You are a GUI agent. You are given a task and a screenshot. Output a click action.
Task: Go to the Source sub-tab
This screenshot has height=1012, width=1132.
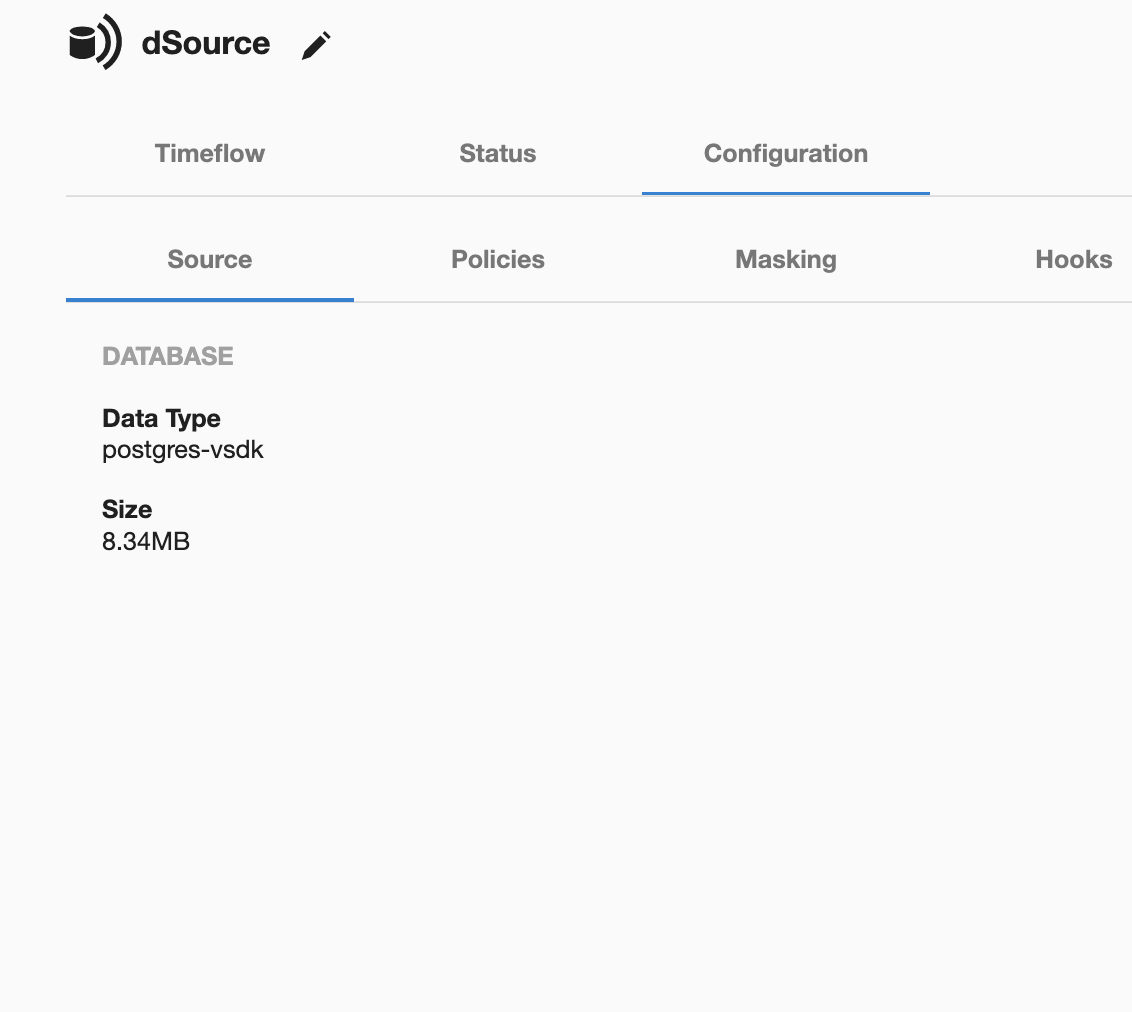210,260
